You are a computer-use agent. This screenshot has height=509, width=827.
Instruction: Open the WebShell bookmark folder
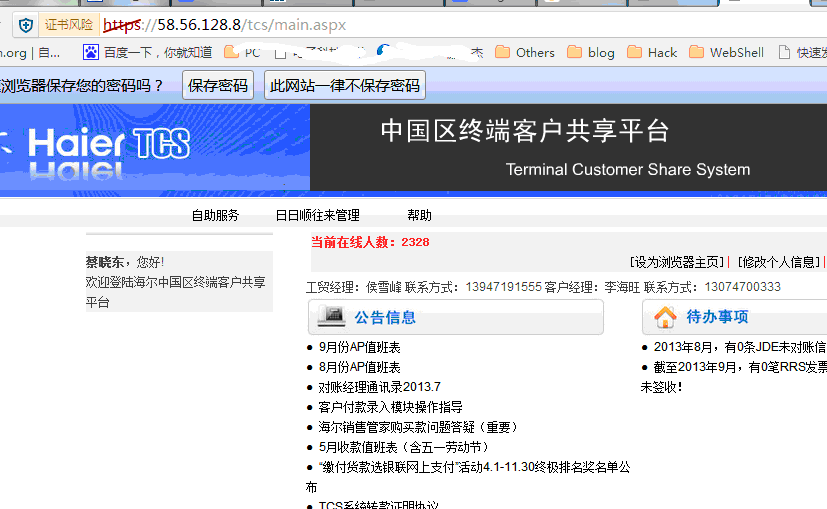pos(726,52)
